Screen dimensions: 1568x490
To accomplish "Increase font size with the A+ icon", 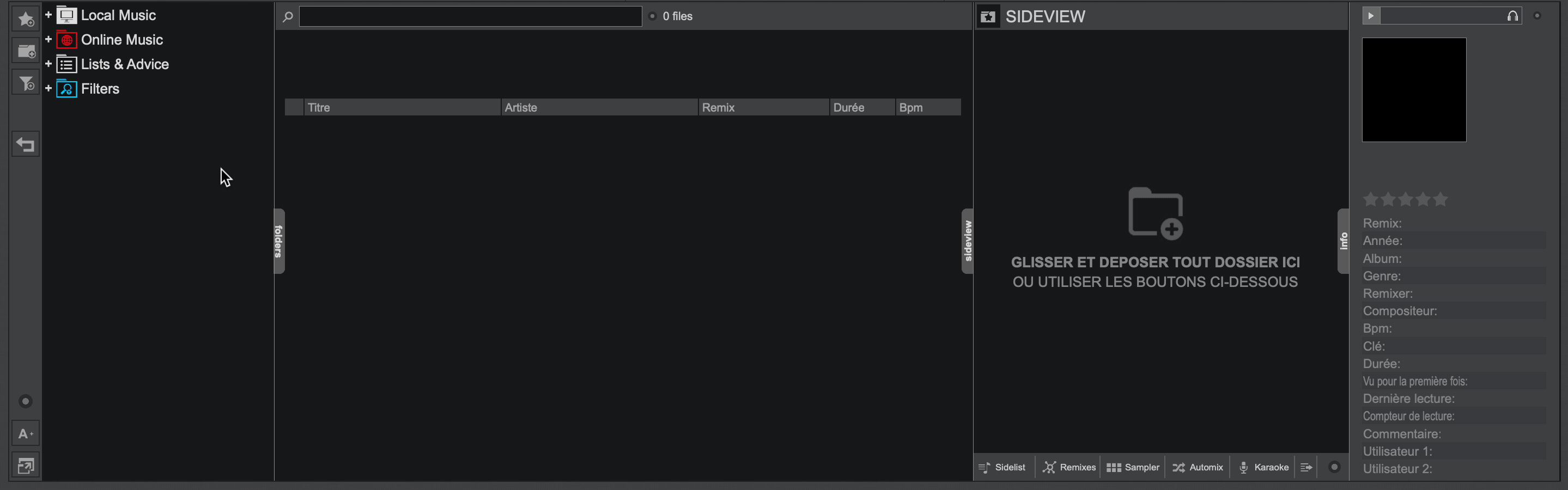I will 26,433.
